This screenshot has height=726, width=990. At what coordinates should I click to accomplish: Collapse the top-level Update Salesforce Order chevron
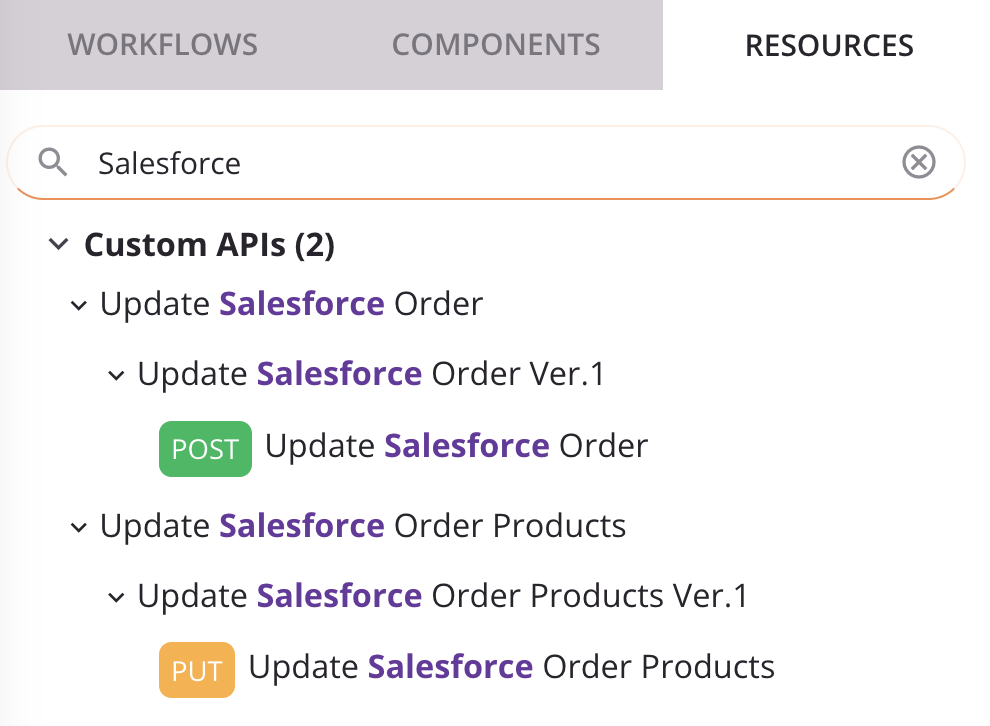79,305
